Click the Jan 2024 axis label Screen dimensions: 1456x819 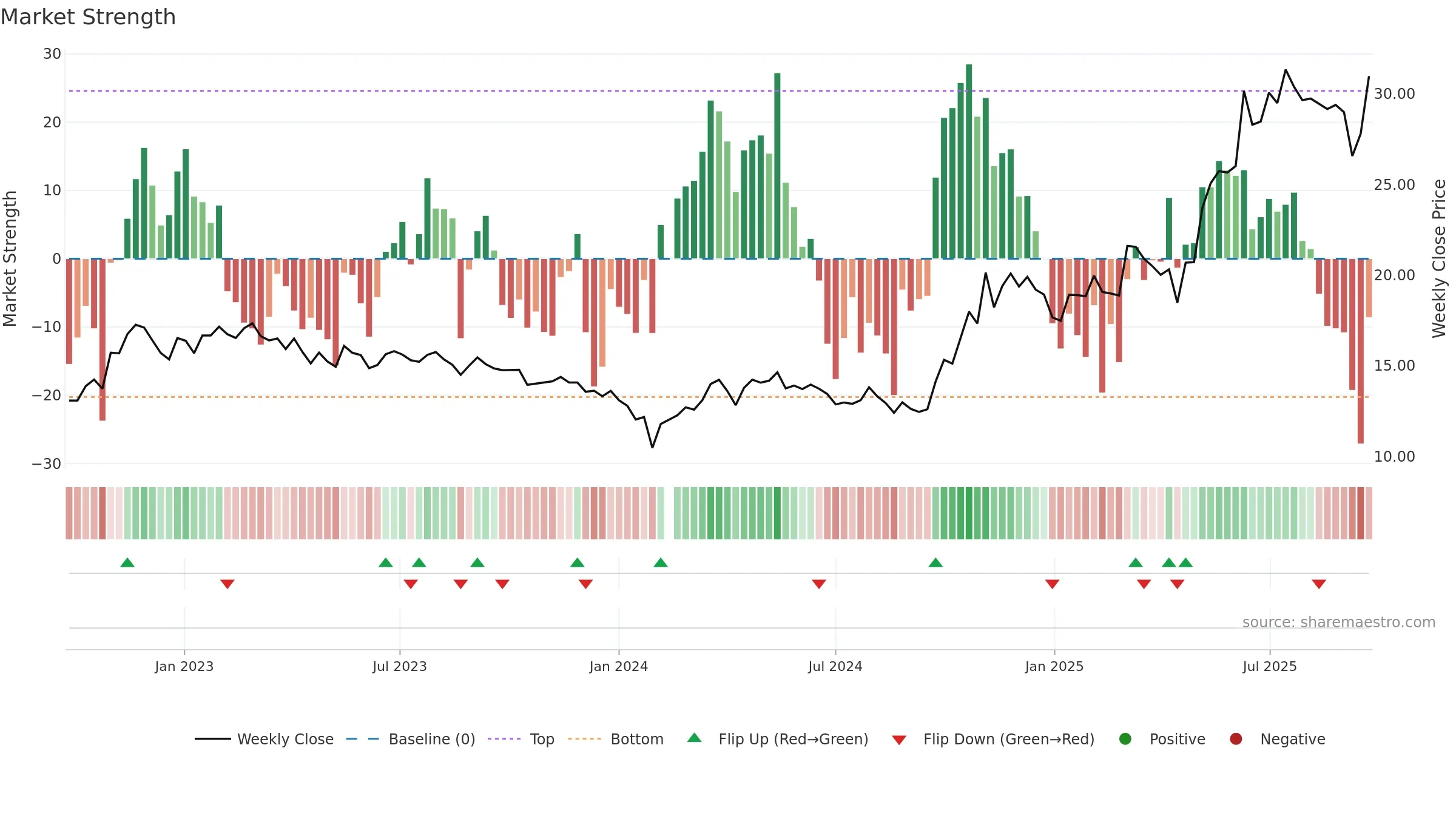coord(619,666)
